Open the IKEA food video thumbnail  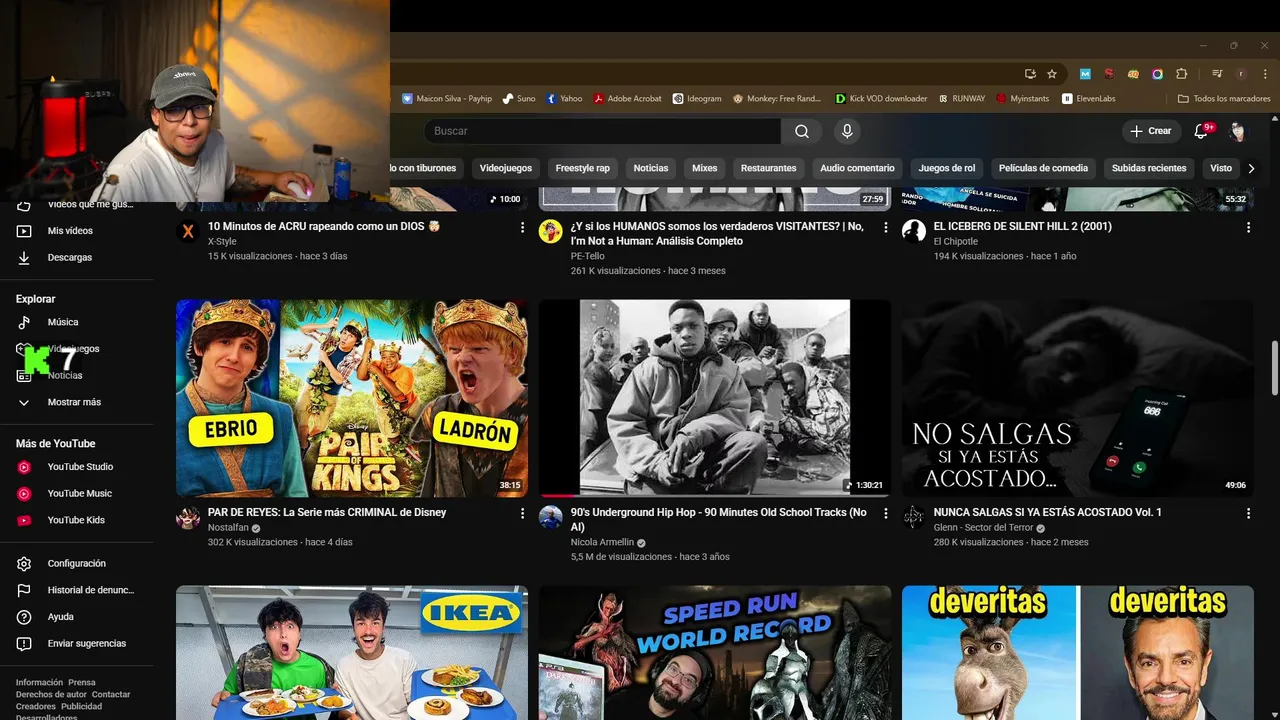point(352,653)
